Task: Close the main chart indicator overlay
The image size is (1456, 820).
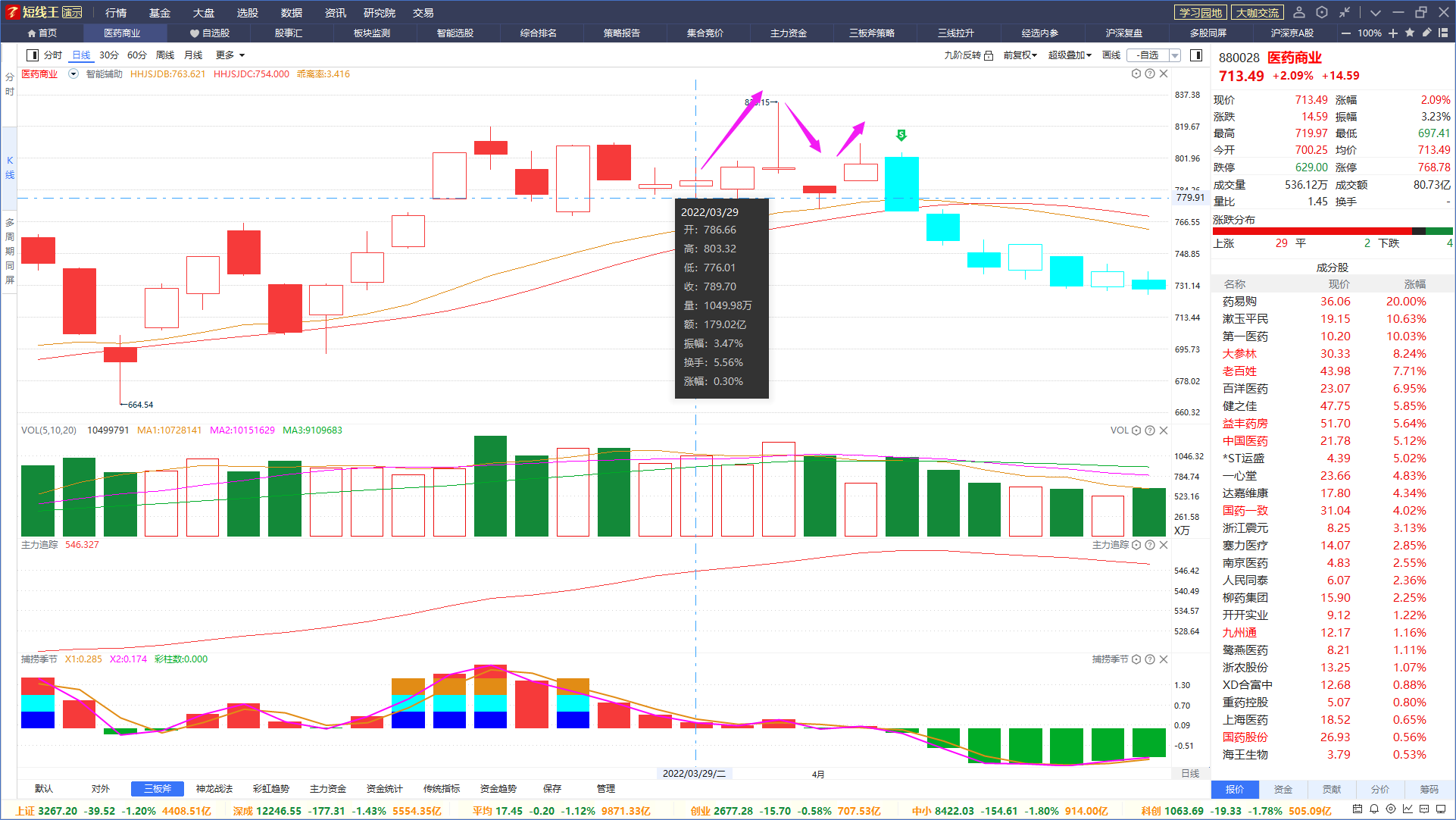Action: point(1164,74)
